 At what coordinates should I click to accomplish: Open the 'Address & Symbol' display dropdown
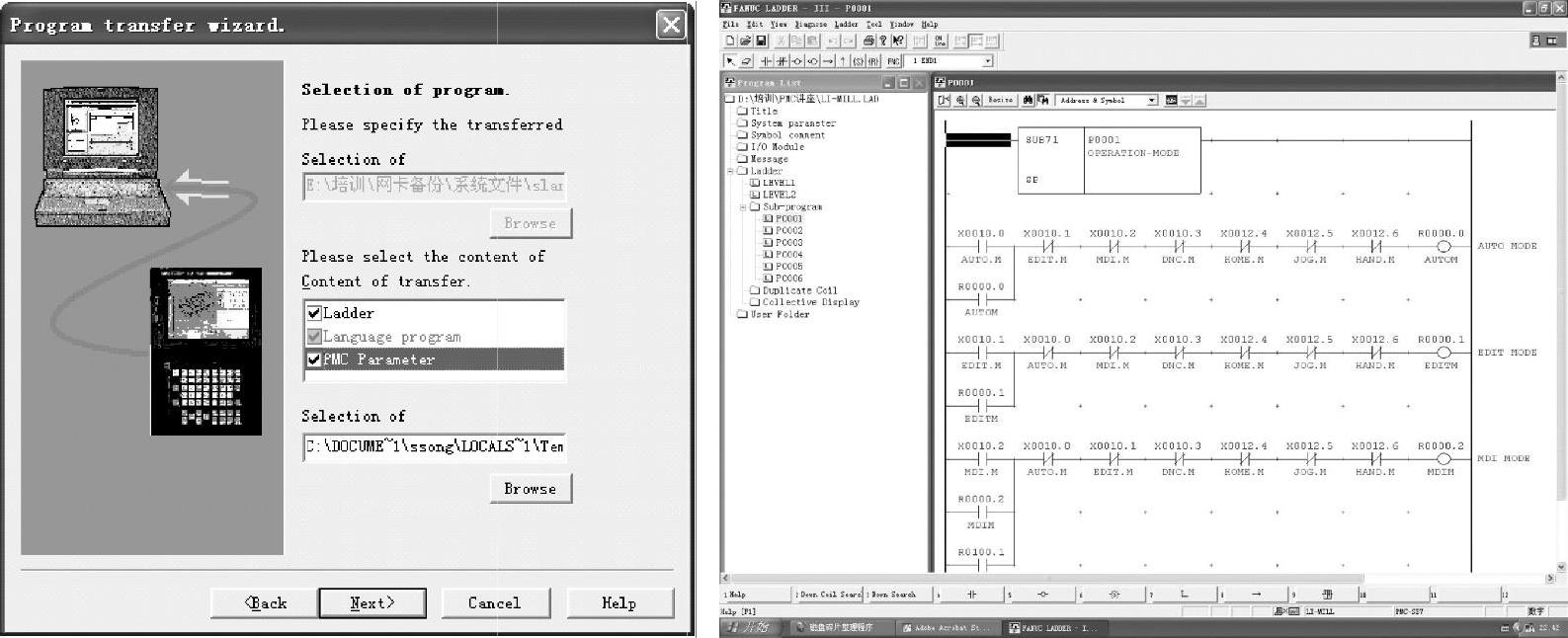pyautogui.click(x=1152, y=100)
